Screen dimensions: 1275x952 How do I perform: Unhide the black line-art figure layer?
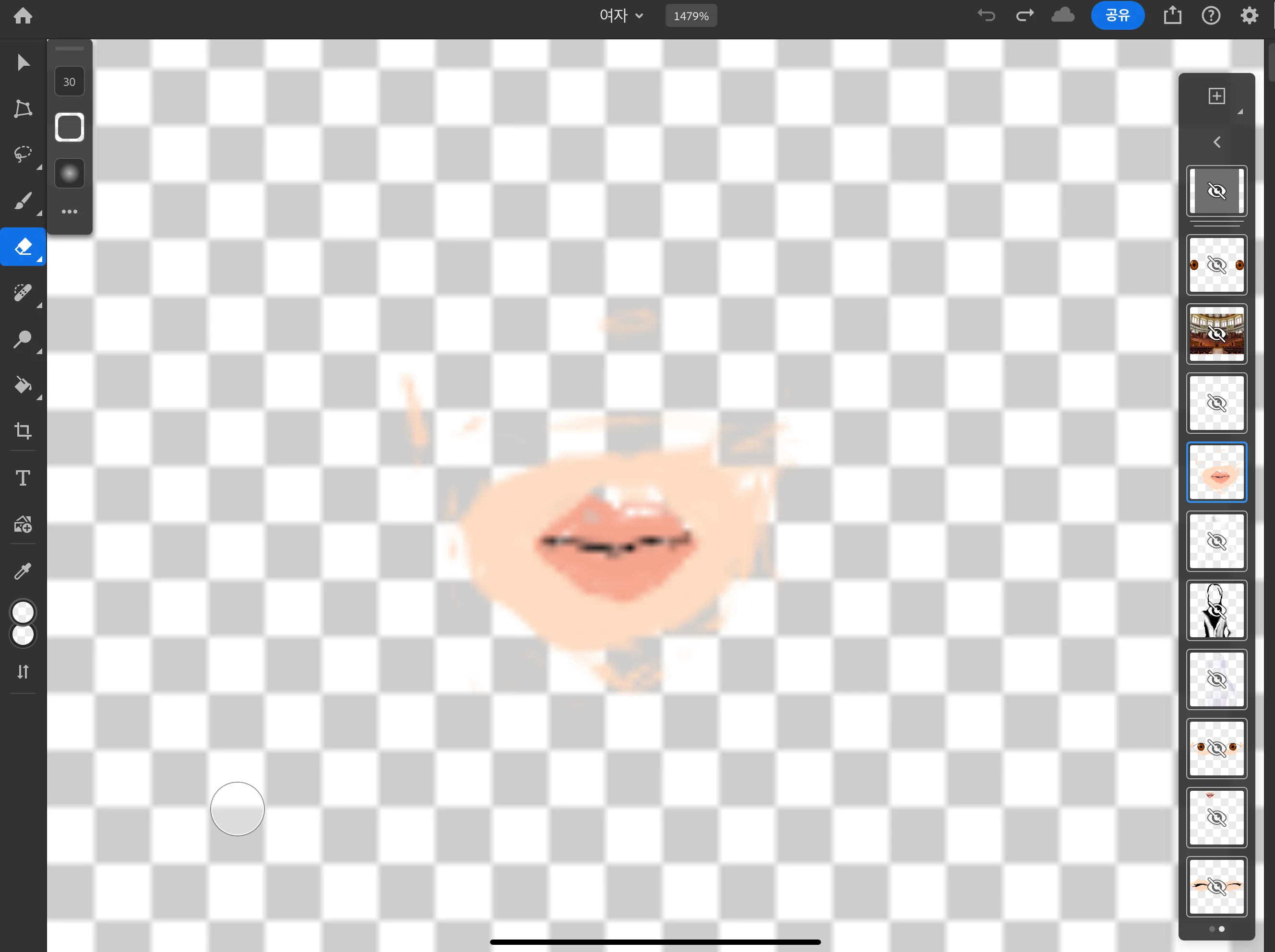(x=1216, y=610)
